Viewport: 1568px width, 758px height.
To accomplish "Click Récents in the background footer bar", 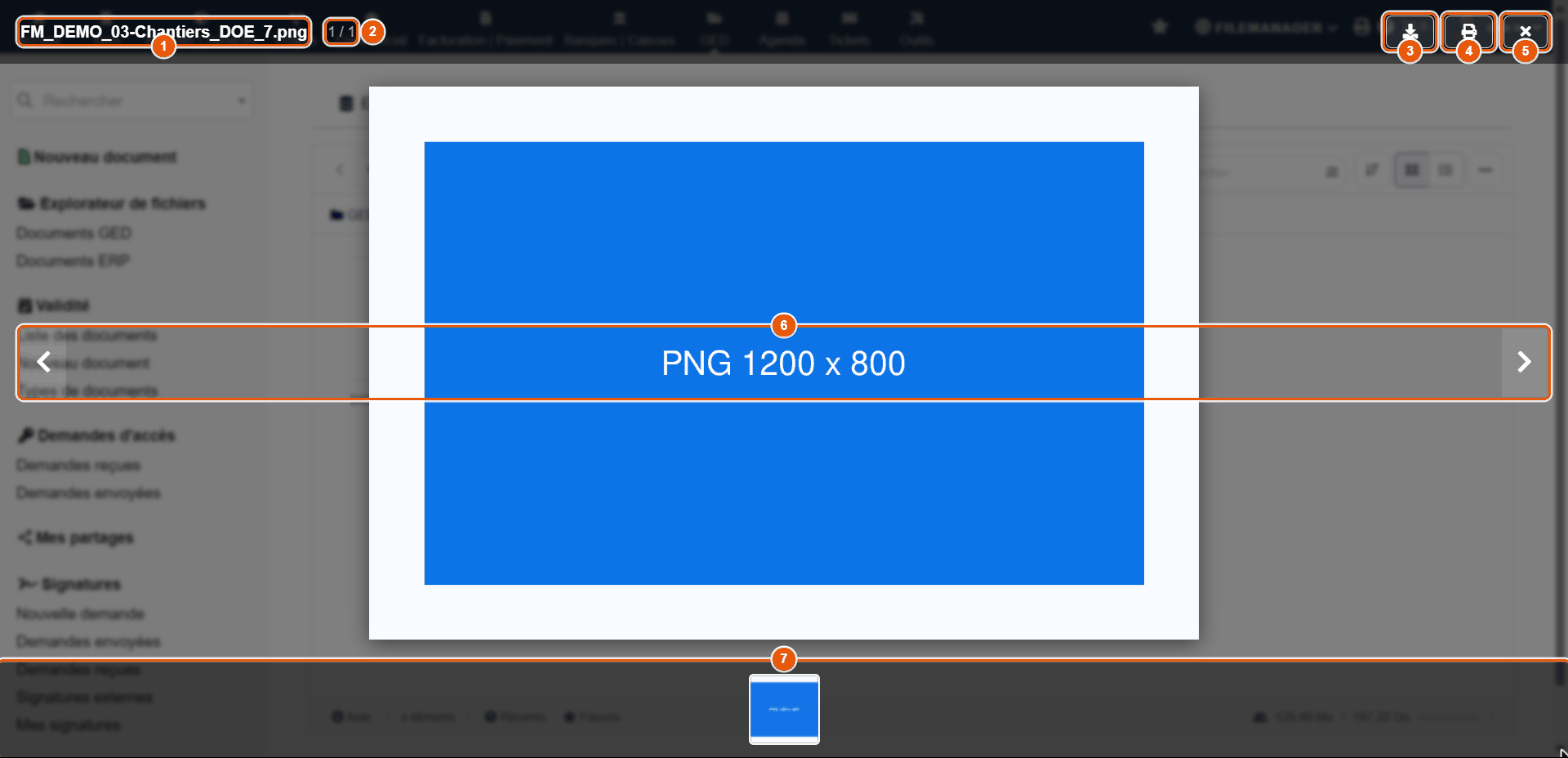I will pyautogui.click(x=515, y=717).
